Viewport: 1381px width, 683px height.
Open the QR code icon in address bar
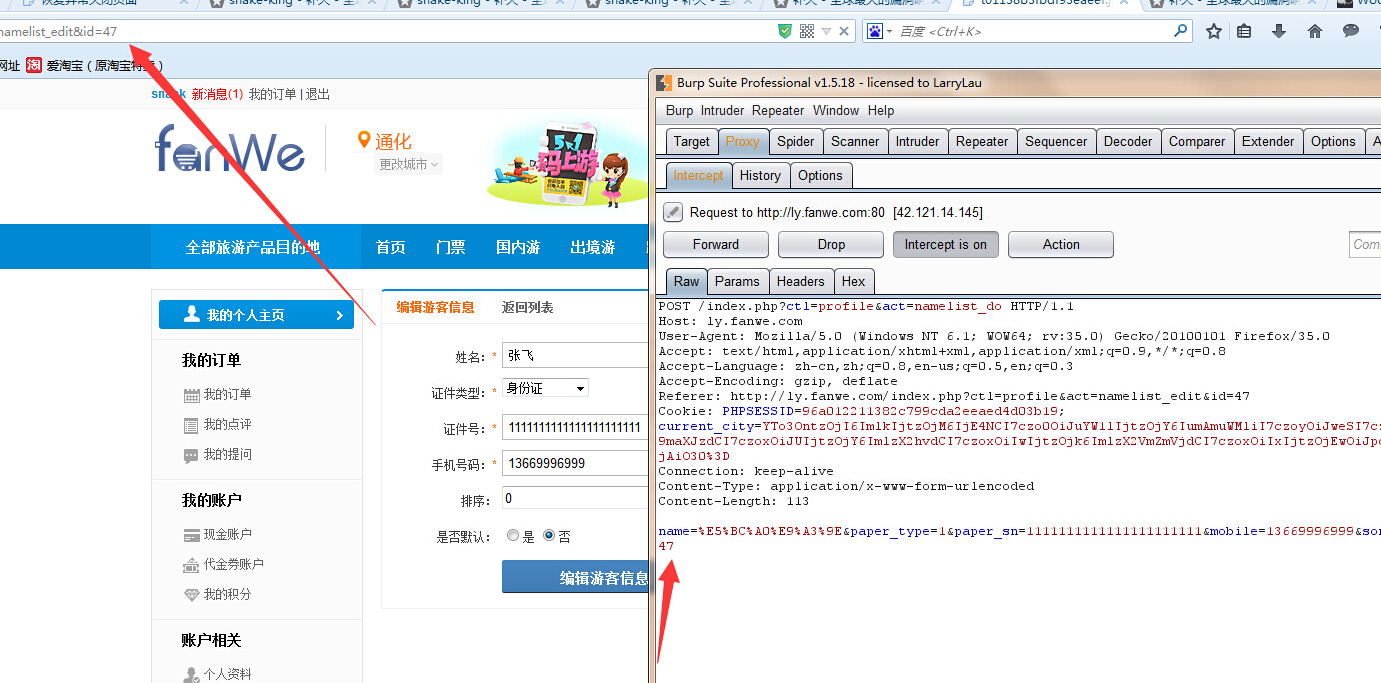[807, 31]
